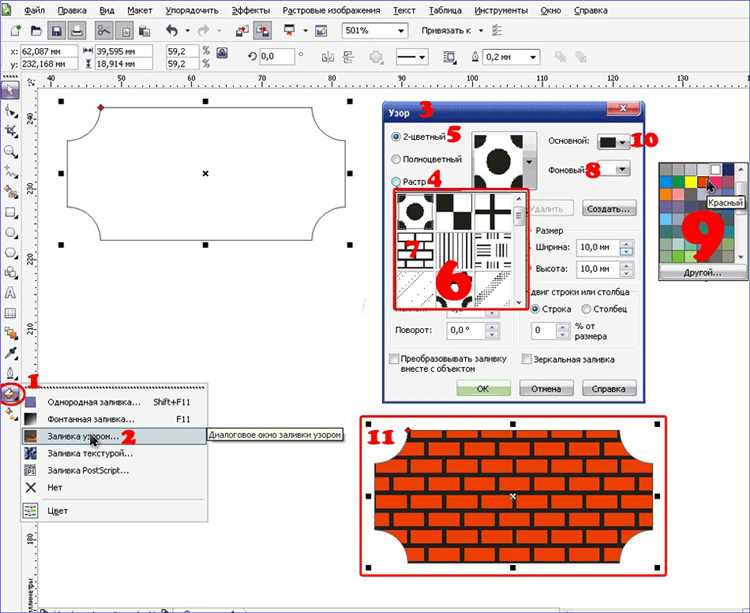750x613 pixels.
Task: Open the "Эффекты" menu
Action: click(x=250, y=10)
